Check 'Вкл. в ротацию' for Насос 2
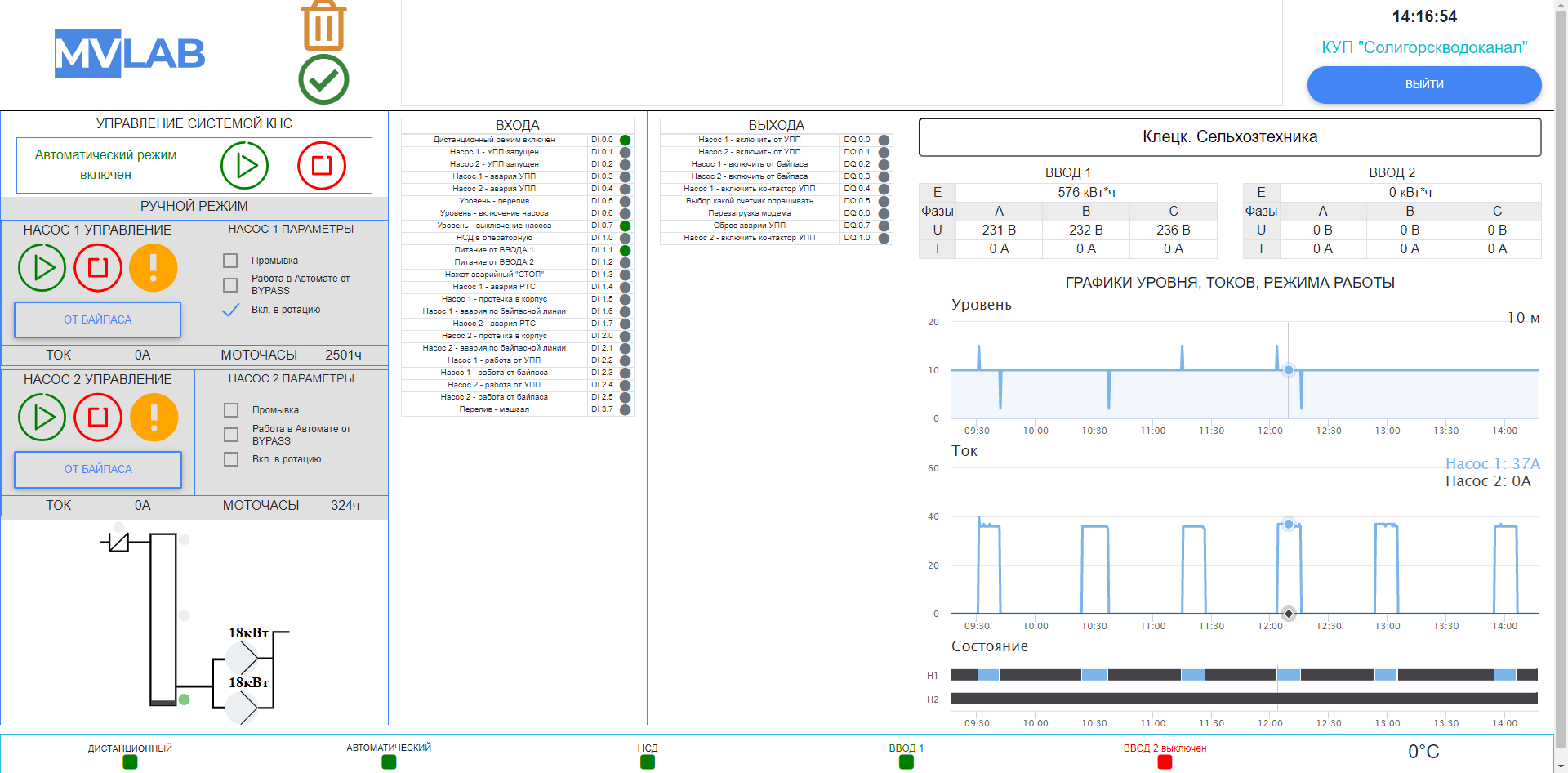 click(231, 459)
